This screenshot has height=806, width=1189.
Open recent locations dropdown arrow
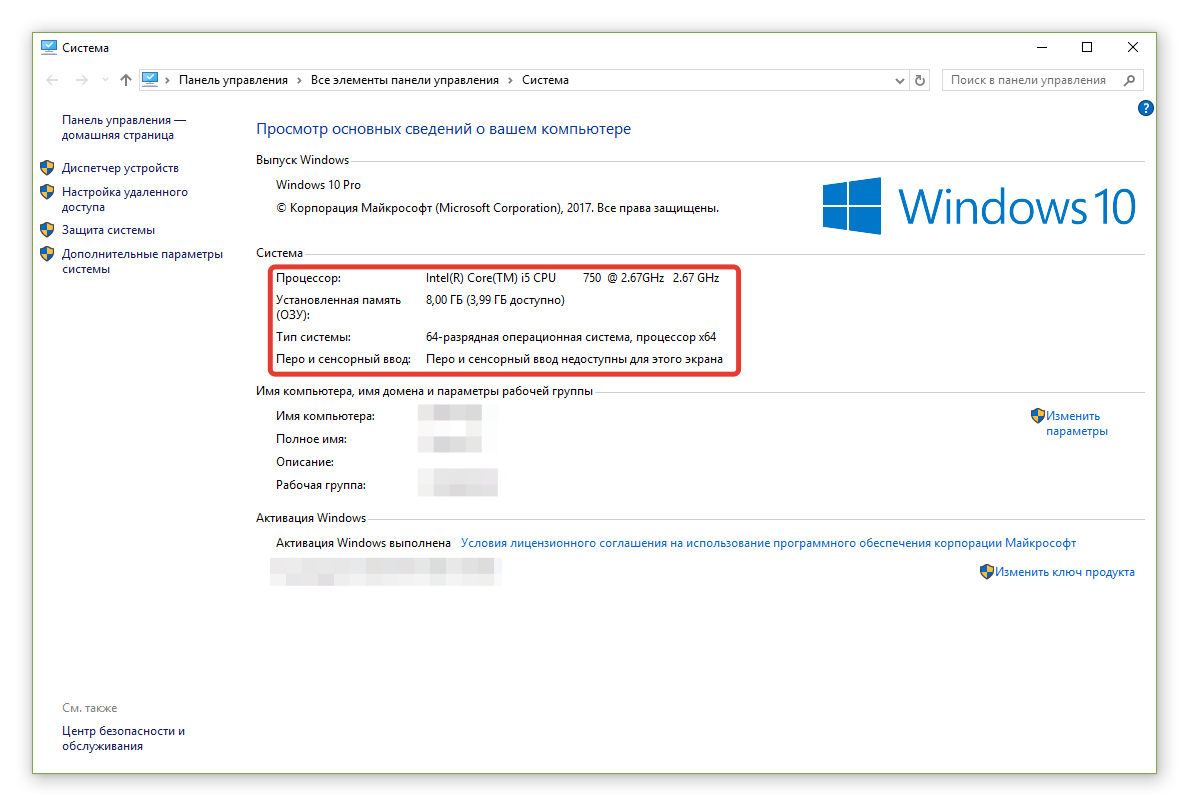coord(105,80)
